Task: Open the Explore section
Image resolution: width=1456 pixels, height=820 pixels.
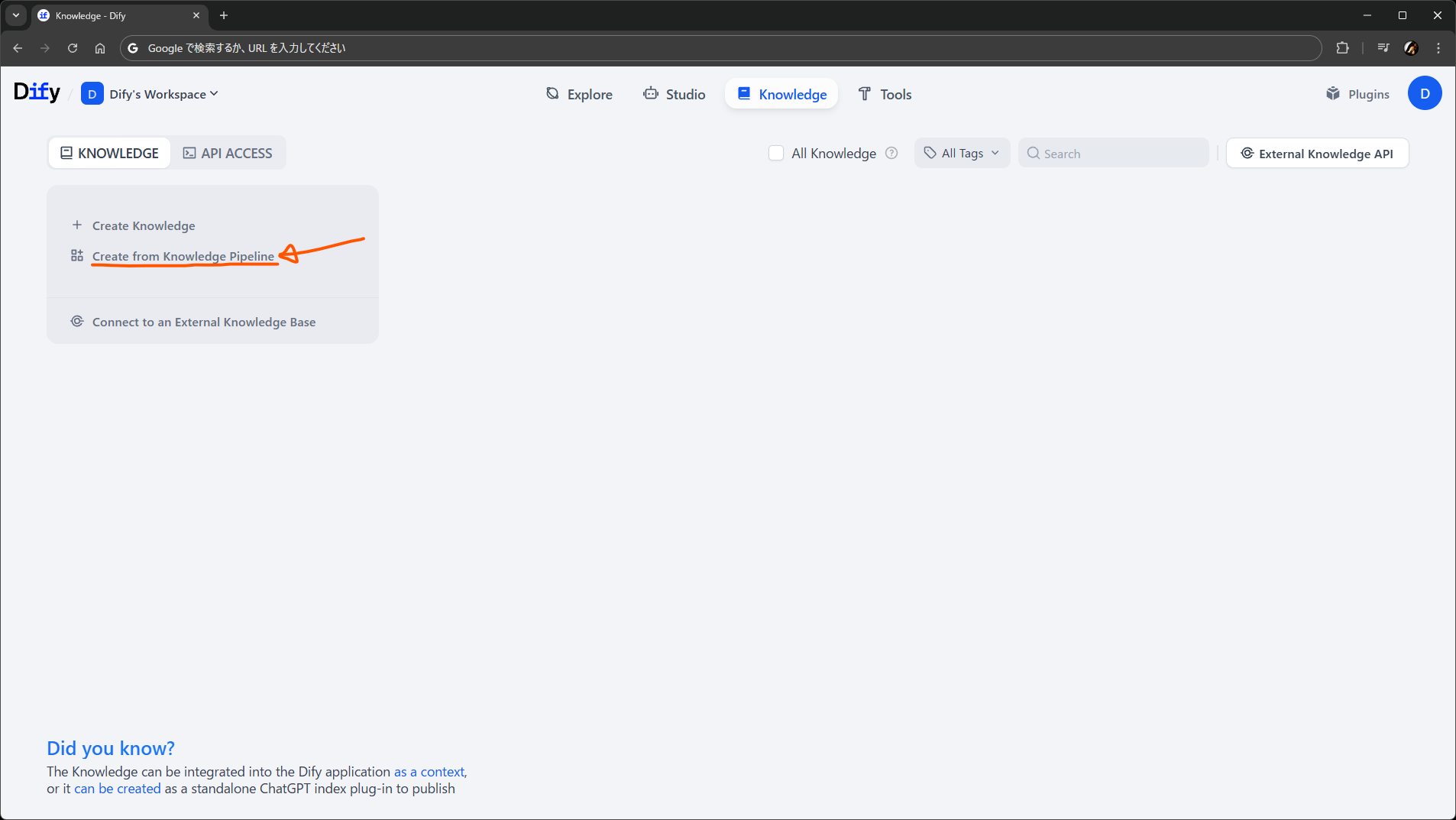Action: coord(579,94)
